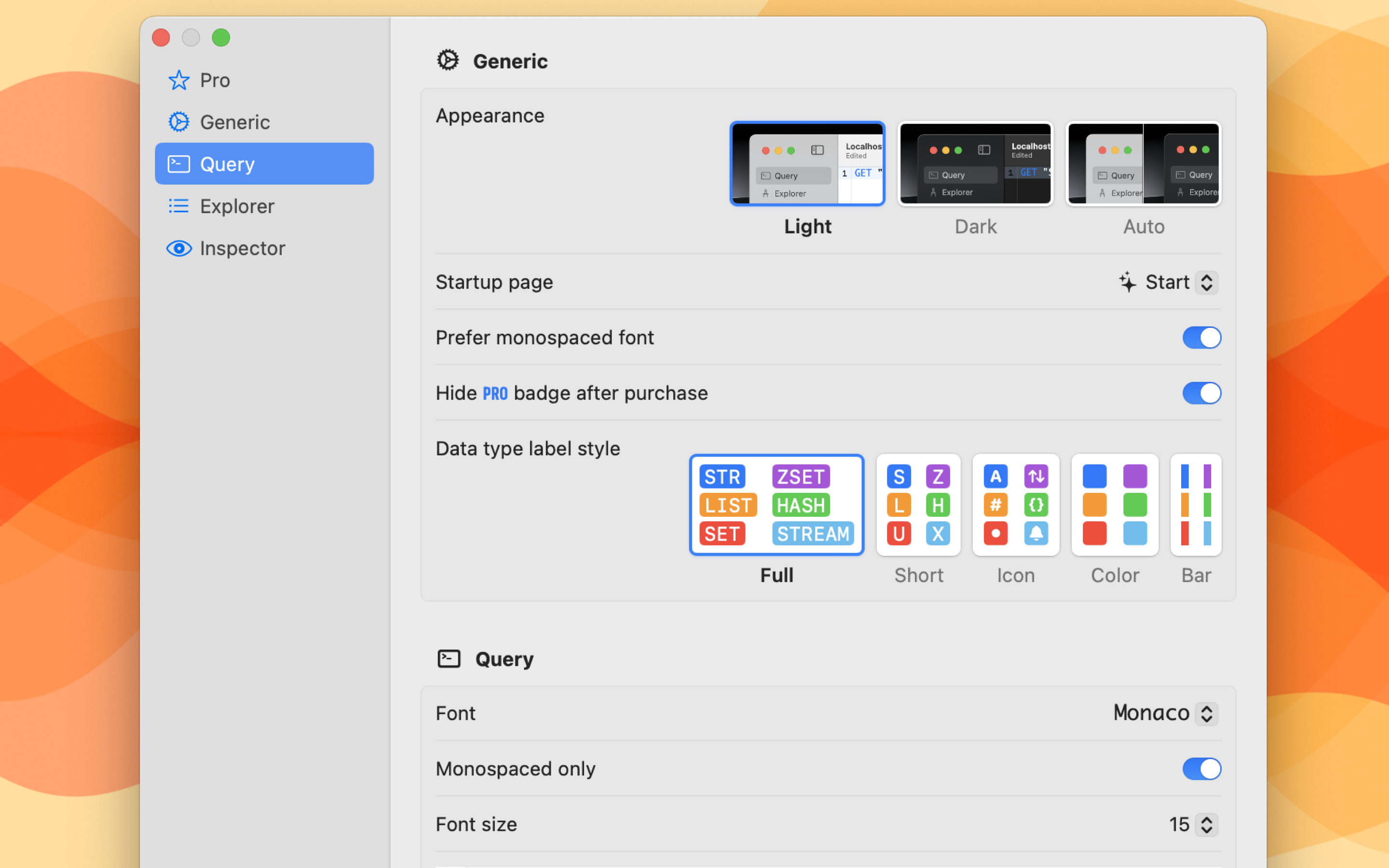Click the Font size stepper arrows

(x=1207, y=825)
